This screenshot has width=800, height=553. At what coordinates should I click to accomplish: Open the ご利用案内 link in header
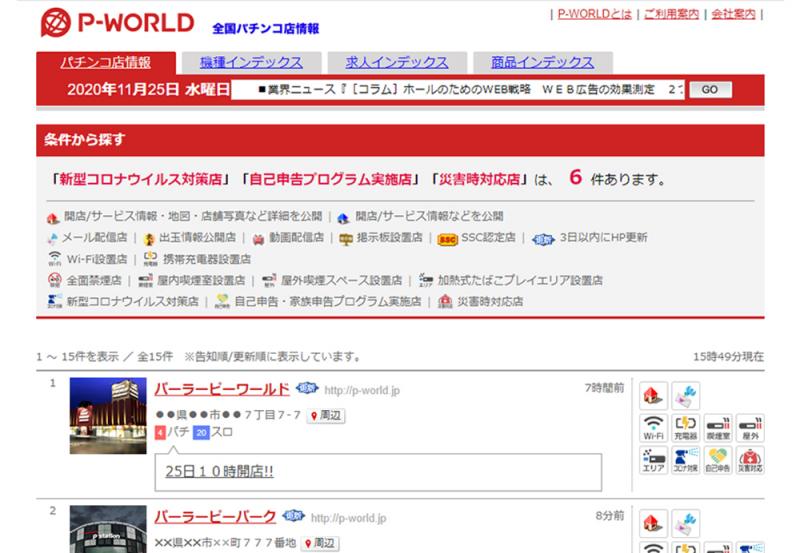[668, 14]
